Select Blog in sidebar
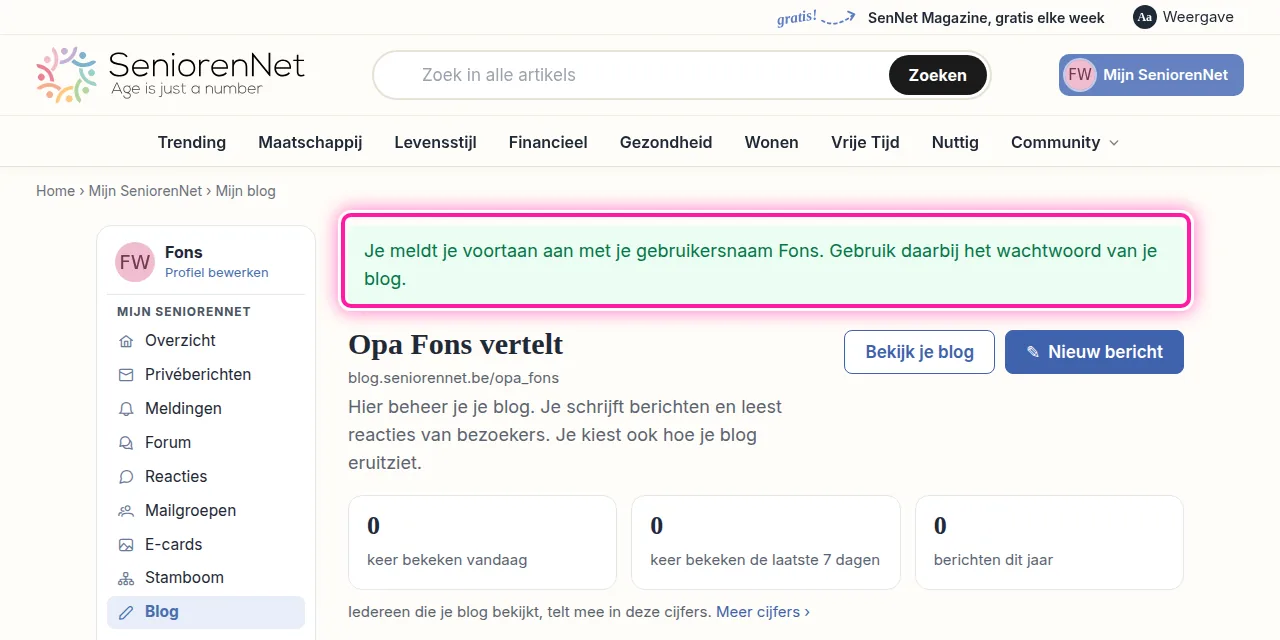1280x640 pixels. [206, 612]
